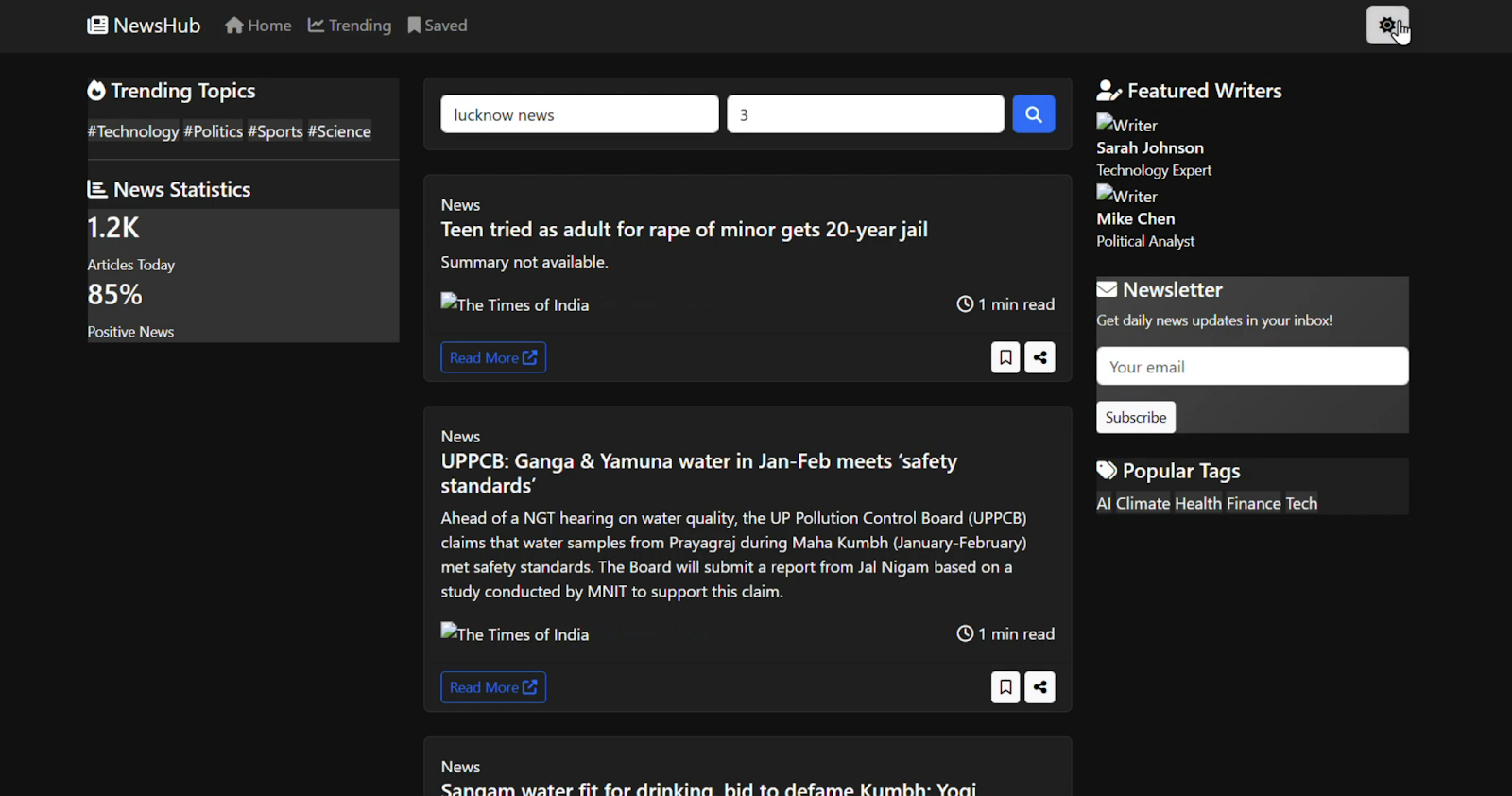Bookmark the UPPCB Ganga & Yamuna article
The image size is (1512, 796).
tap(1005, 687)
